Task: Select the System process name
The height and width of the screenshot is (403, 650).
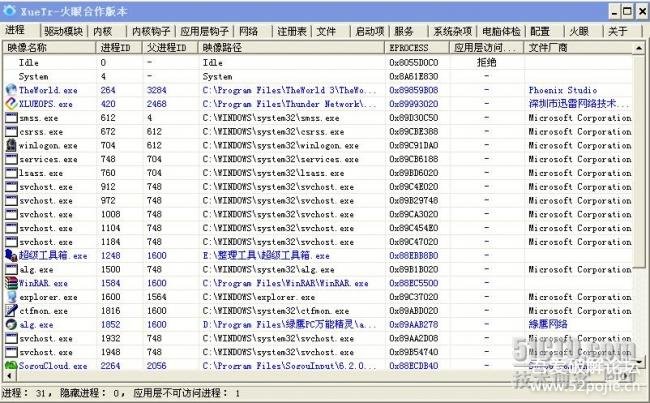Action: 33,76
